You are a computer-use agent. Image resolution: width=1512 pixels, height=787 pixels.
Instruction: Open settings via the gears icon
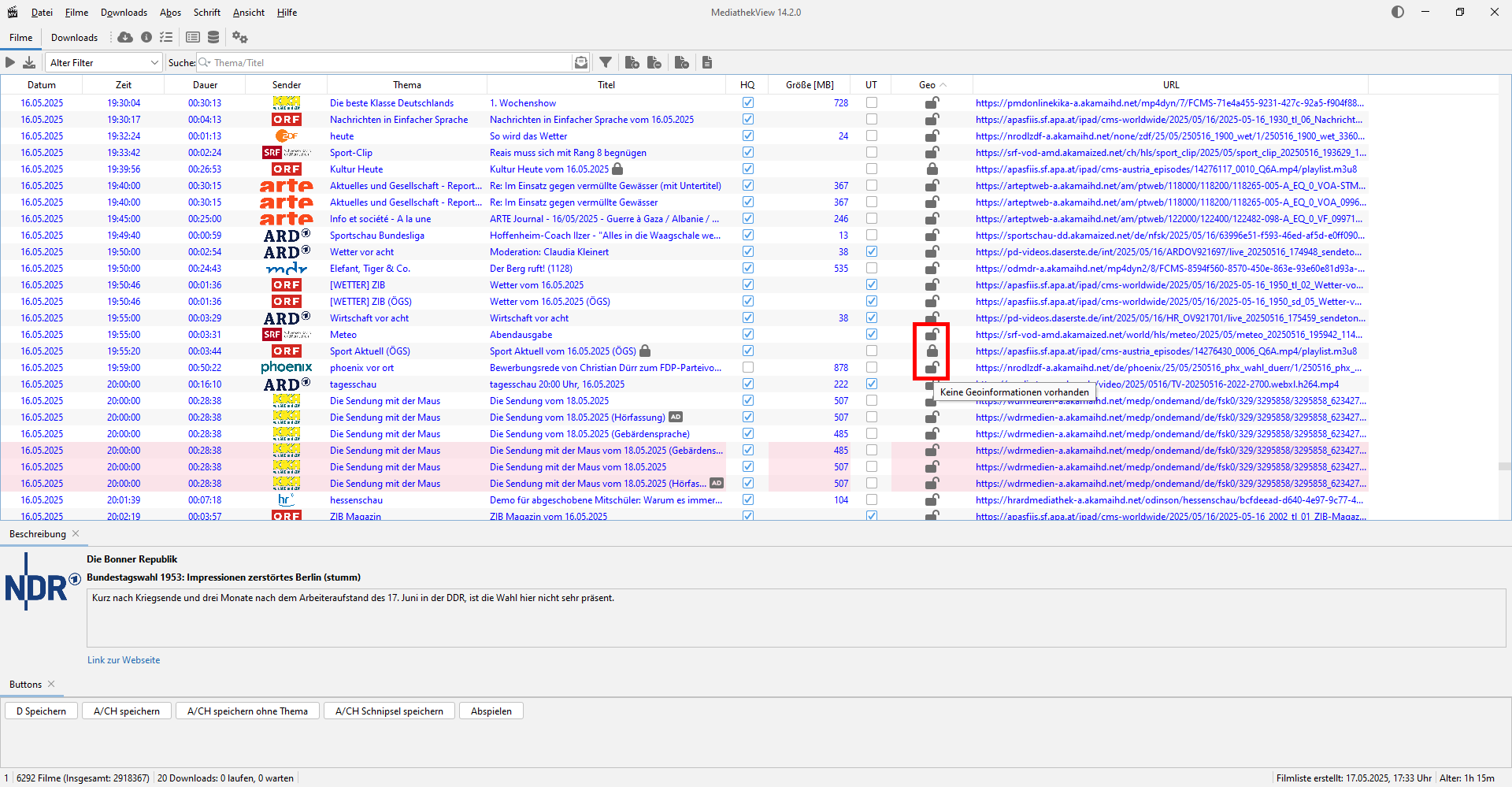[240, 37]
